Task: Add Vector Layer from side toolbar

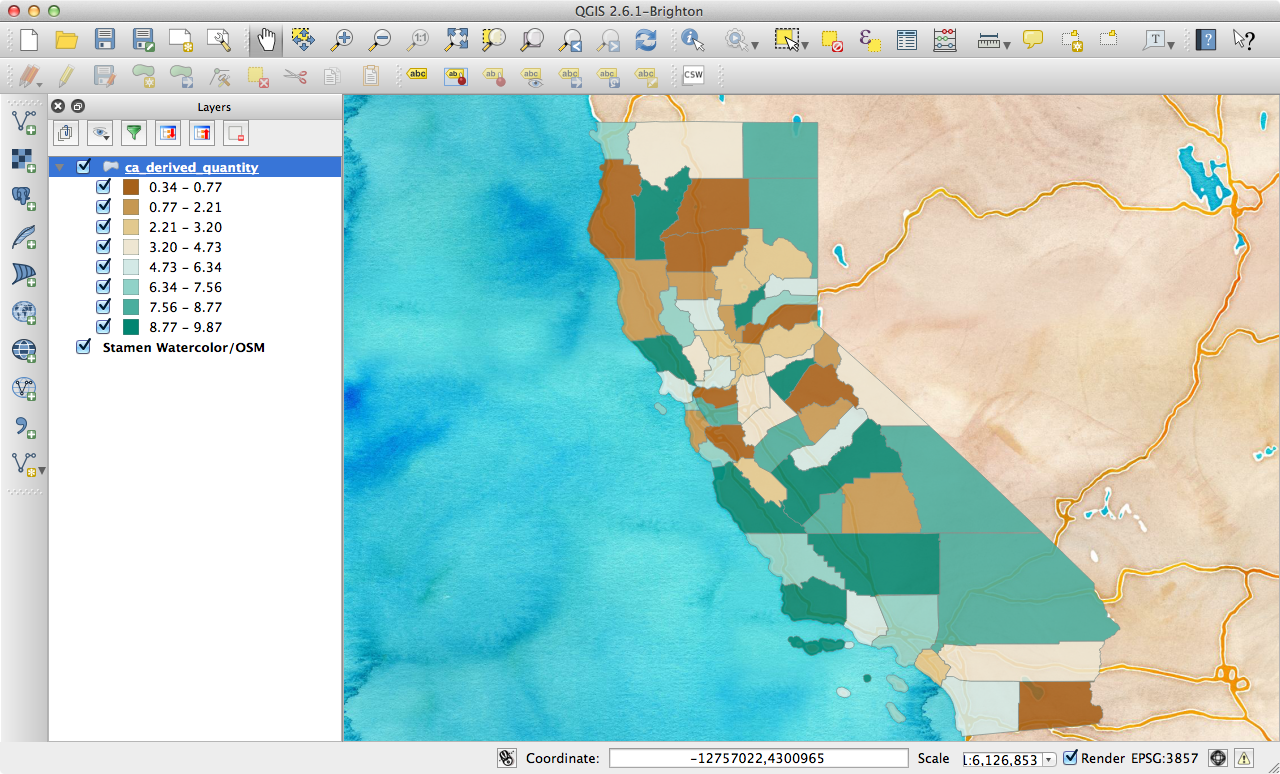Action: coord(24,123)
